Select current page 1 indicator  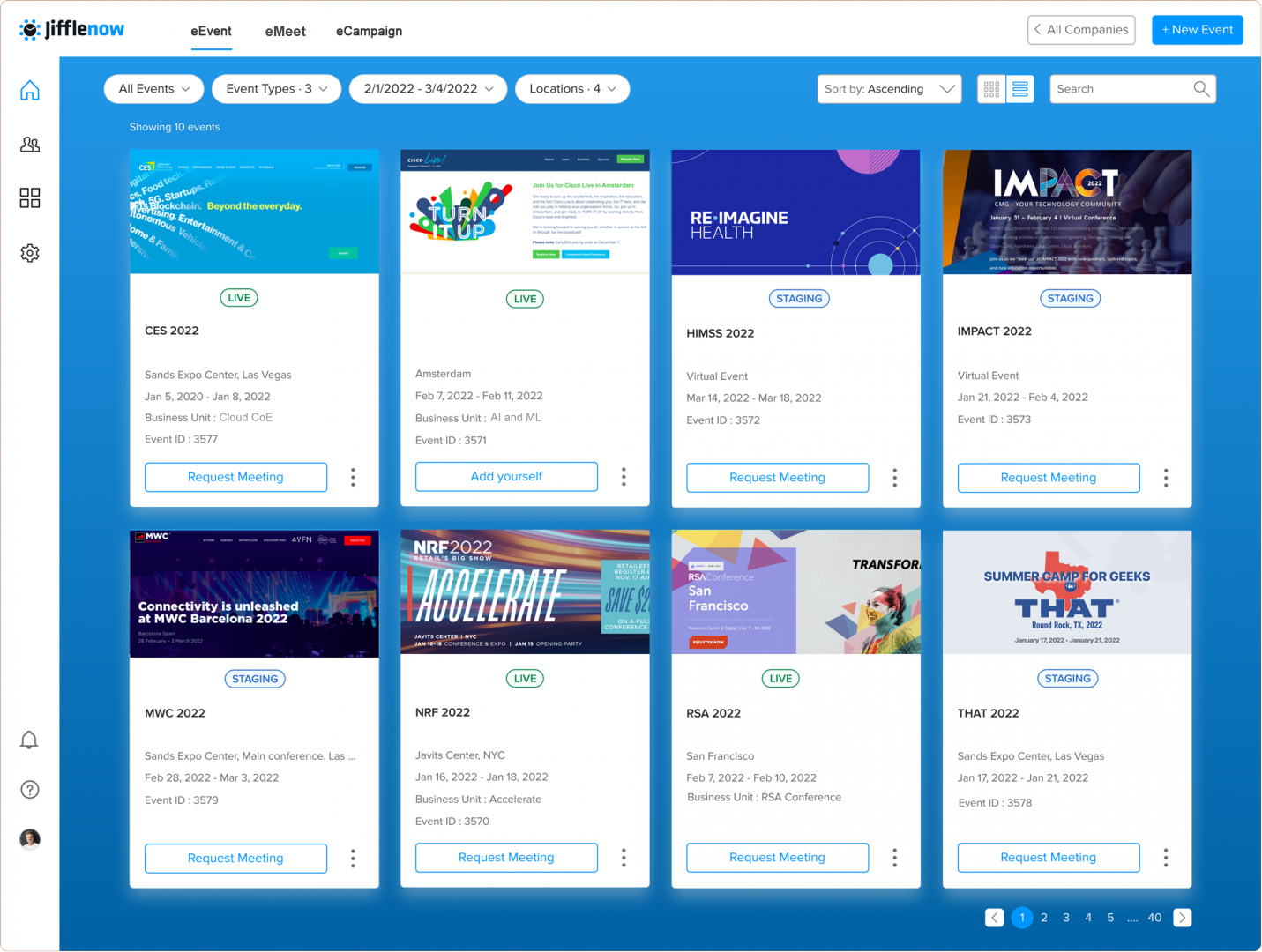pos(1022,918)
